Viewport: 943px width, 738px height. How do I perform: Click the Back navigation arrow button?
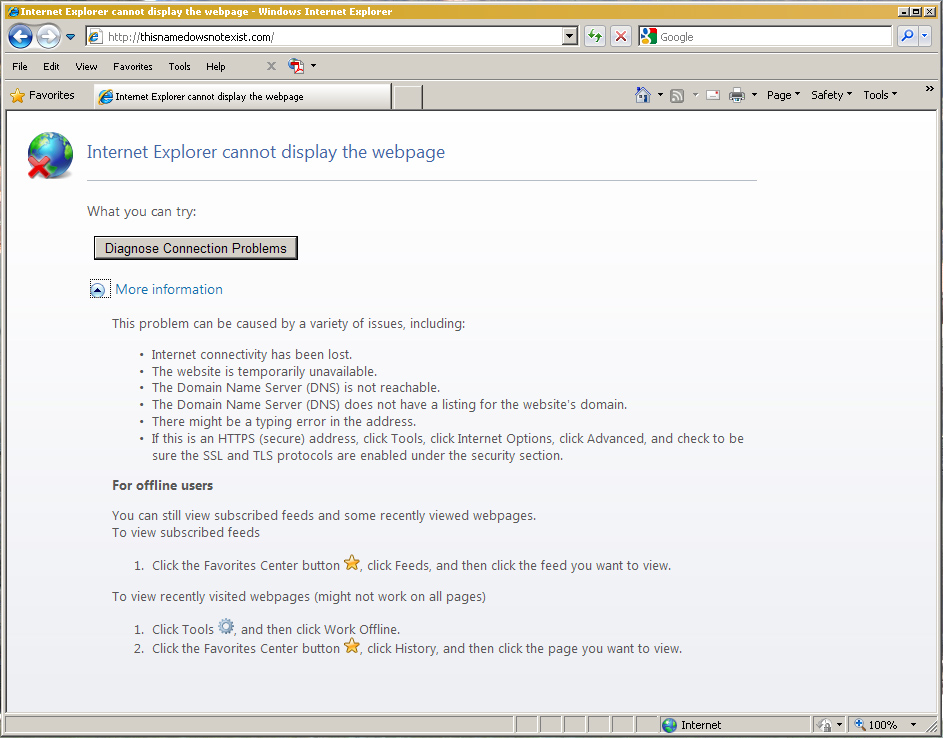tap(20, 37)
